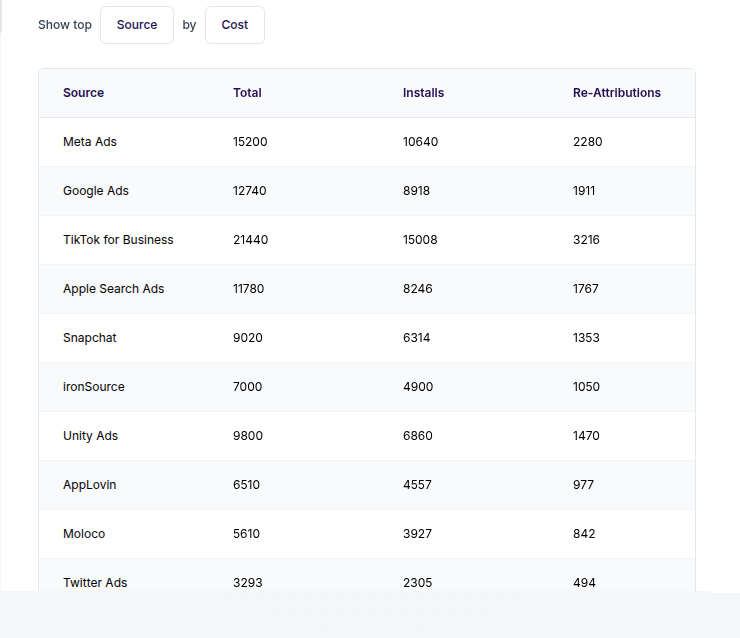Click Meta Ads total value 15200
Viewport: 740px width, 638px height.
(x=250, y=142)
